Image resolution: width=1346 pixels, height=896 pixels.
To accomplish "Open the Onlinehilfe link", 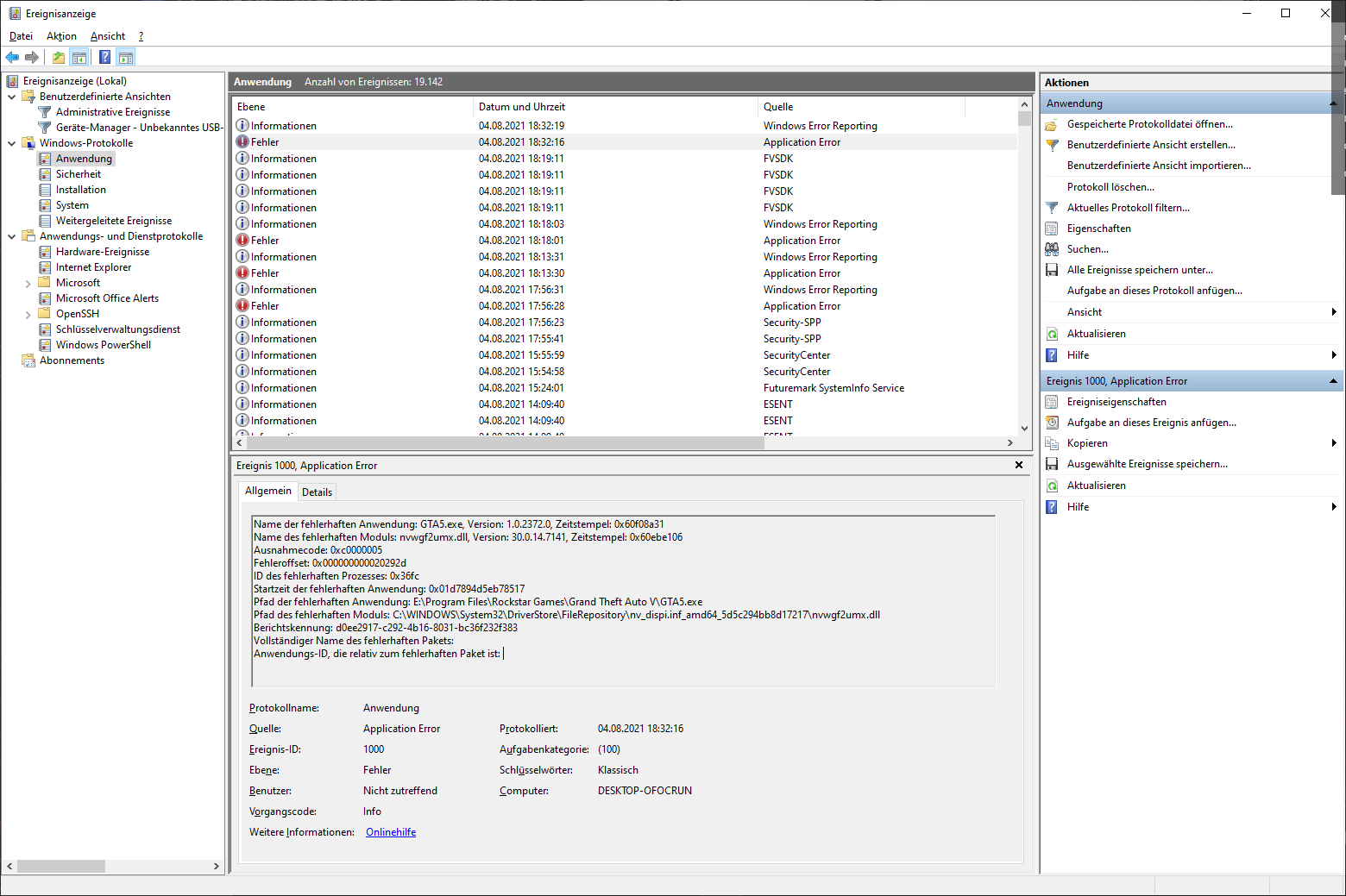I will [391, 832].
